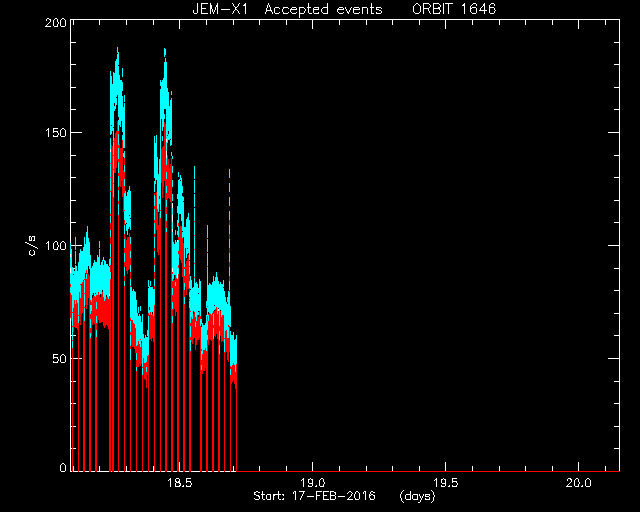
Task: Click the y-axis tick label 50
Action: tap(60, 358)
